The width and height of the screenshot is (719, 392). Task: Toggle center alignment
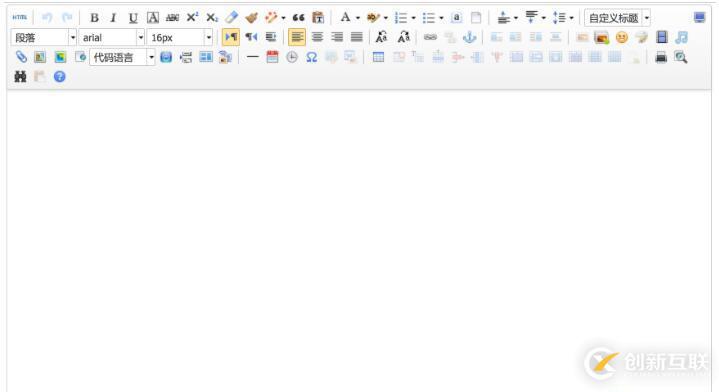click(x=317, y=37)
